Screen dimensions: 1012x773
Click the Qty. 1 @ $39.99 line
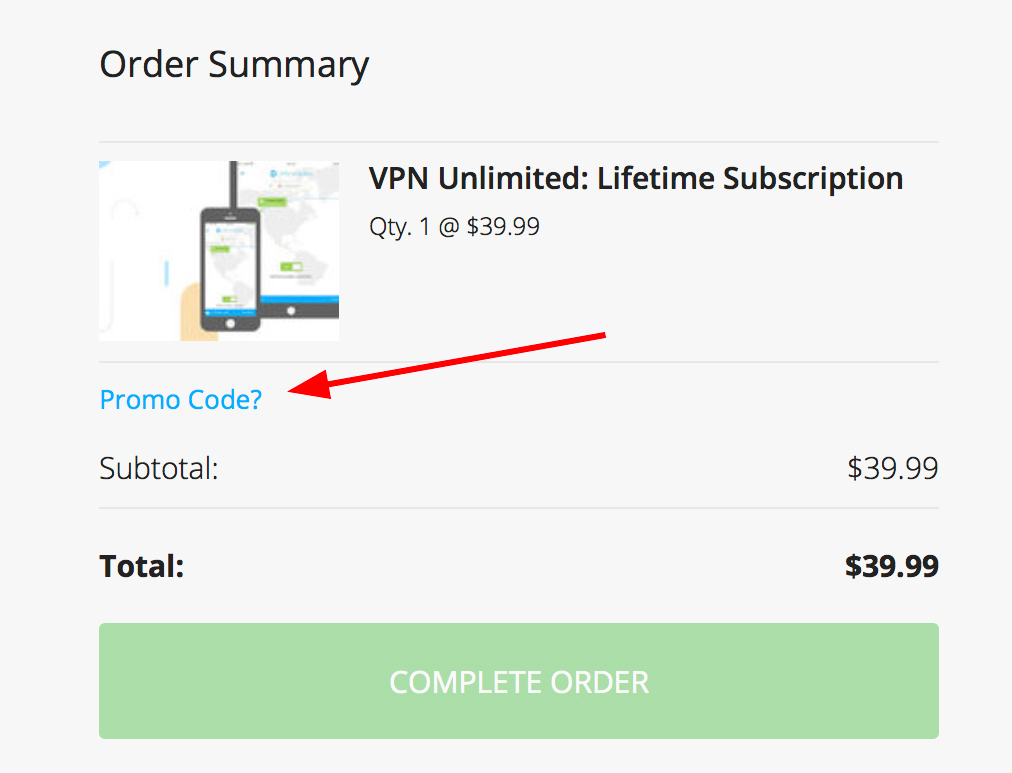(454, 227)
